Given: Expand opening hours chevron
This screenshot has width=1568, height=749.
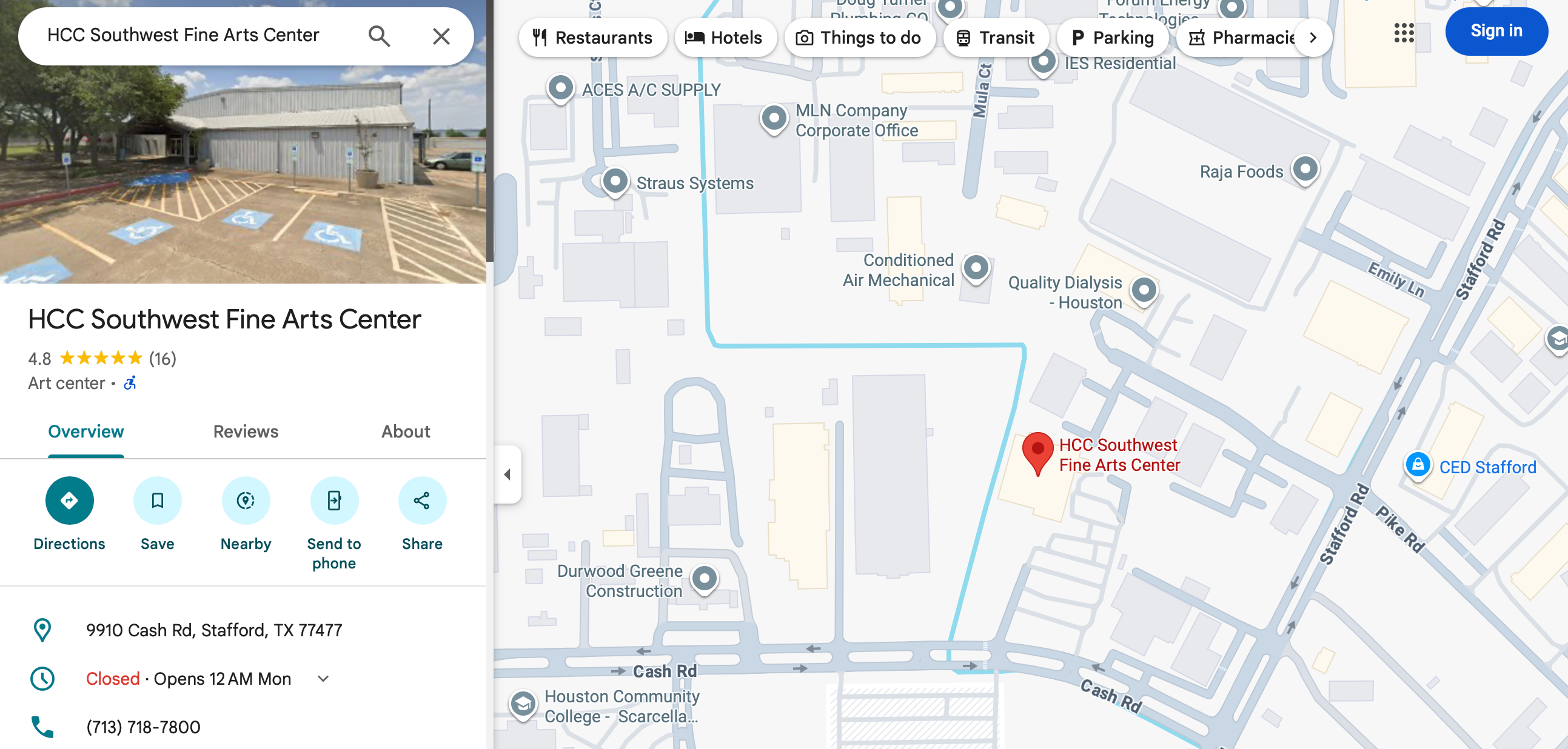Looking at the screenshot, I should 323,679.
